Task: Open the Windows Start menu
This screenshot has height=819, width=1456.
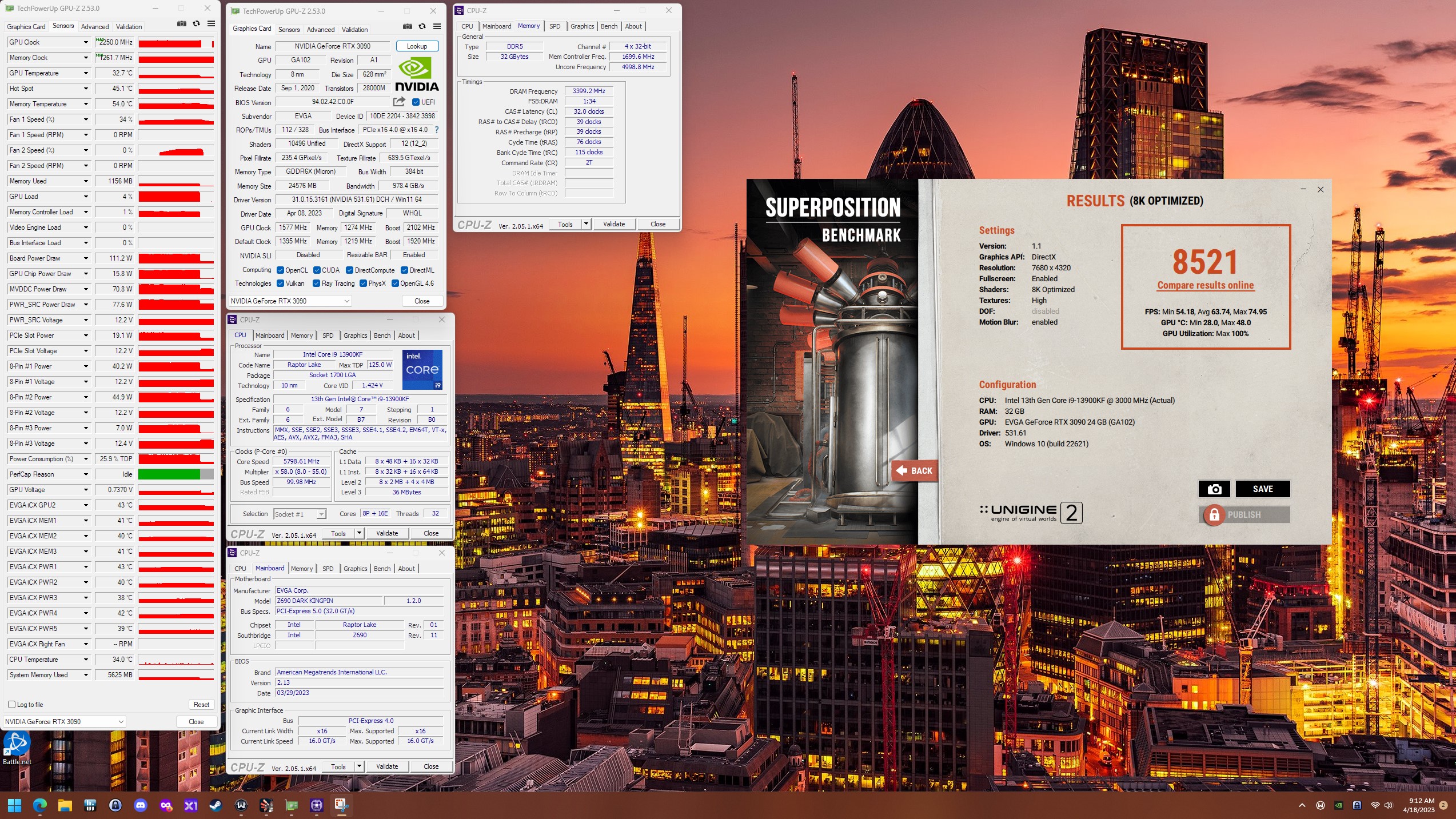Action: tap(15, 805)
